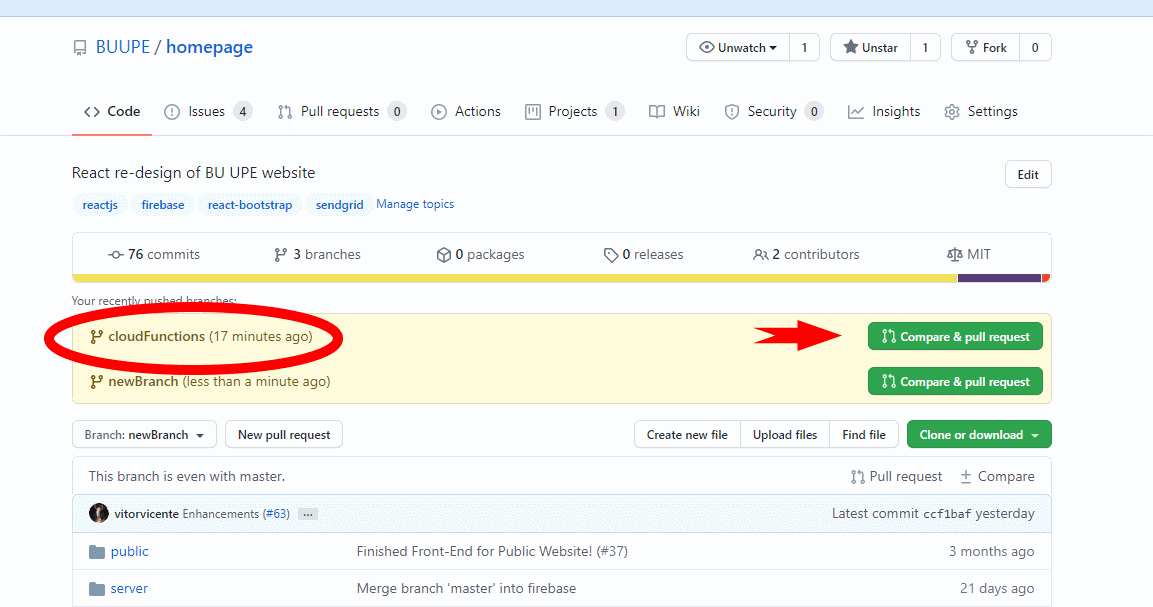This screenshot has width=1153, height=607.
Task: Open the vitorvicente author link
Action: pyautogui.click(x=146, y=514)
